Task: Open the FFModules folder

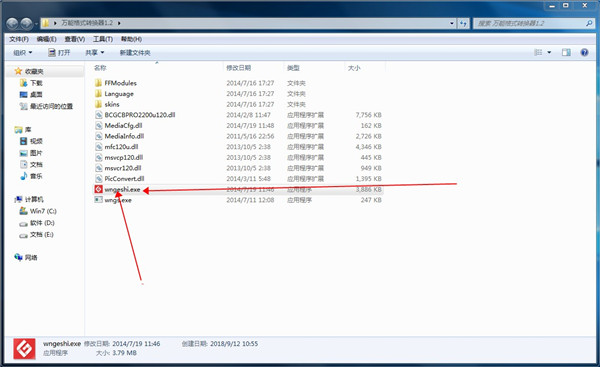Action: tap(120, 83)
